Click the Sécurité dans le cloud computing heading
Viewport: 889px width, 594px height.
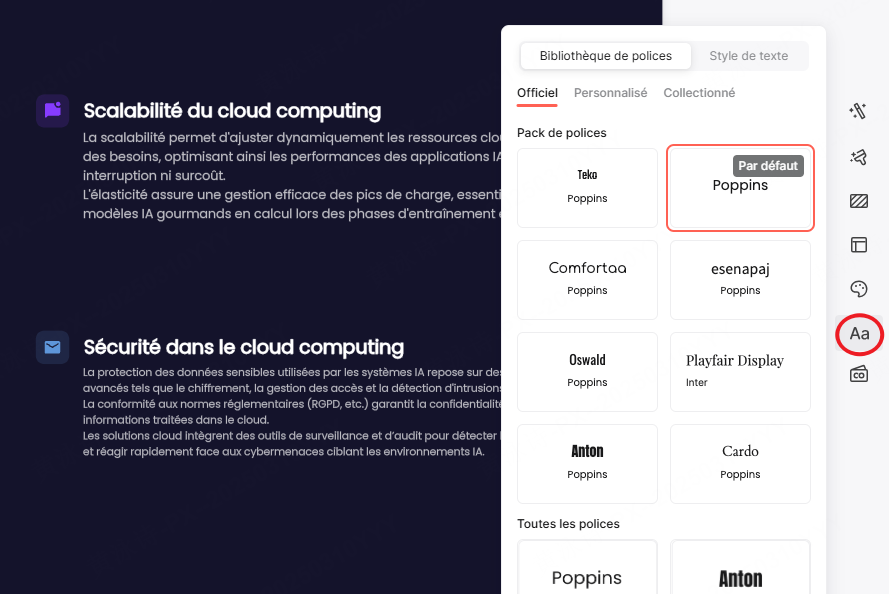pyautogui.click(x=244, y=347)
